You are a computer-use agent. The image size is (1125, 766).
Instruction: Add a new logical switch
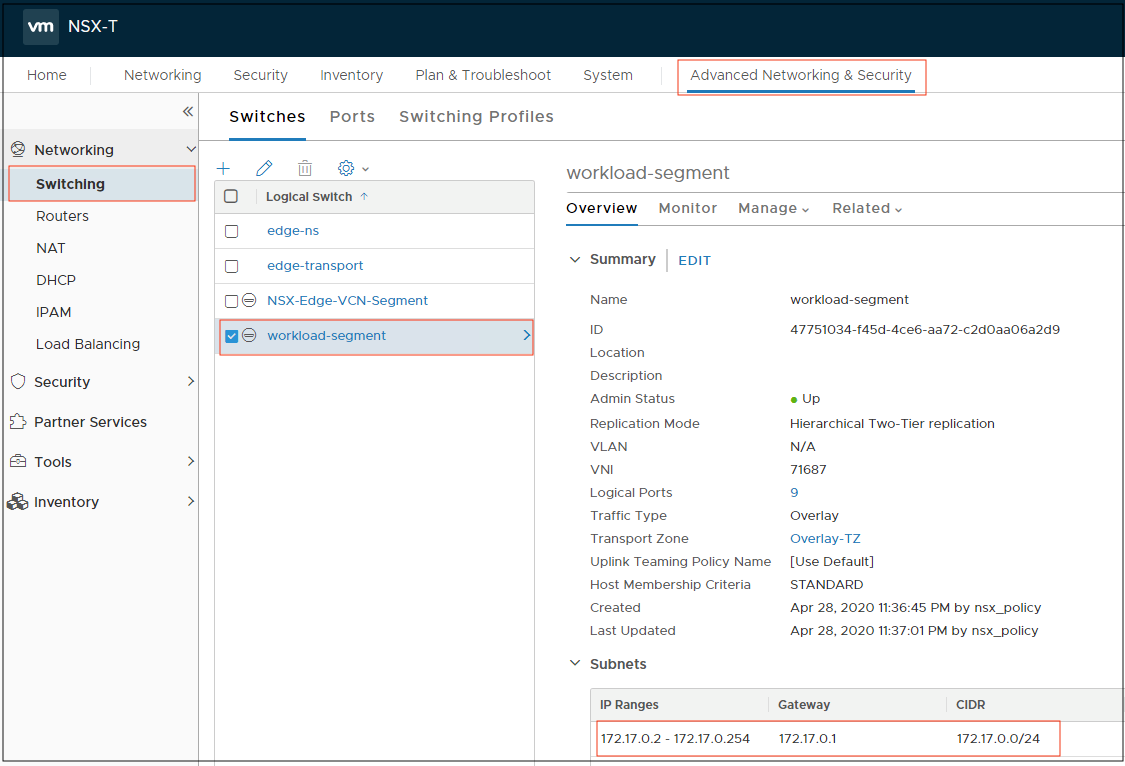coord(223,168)
